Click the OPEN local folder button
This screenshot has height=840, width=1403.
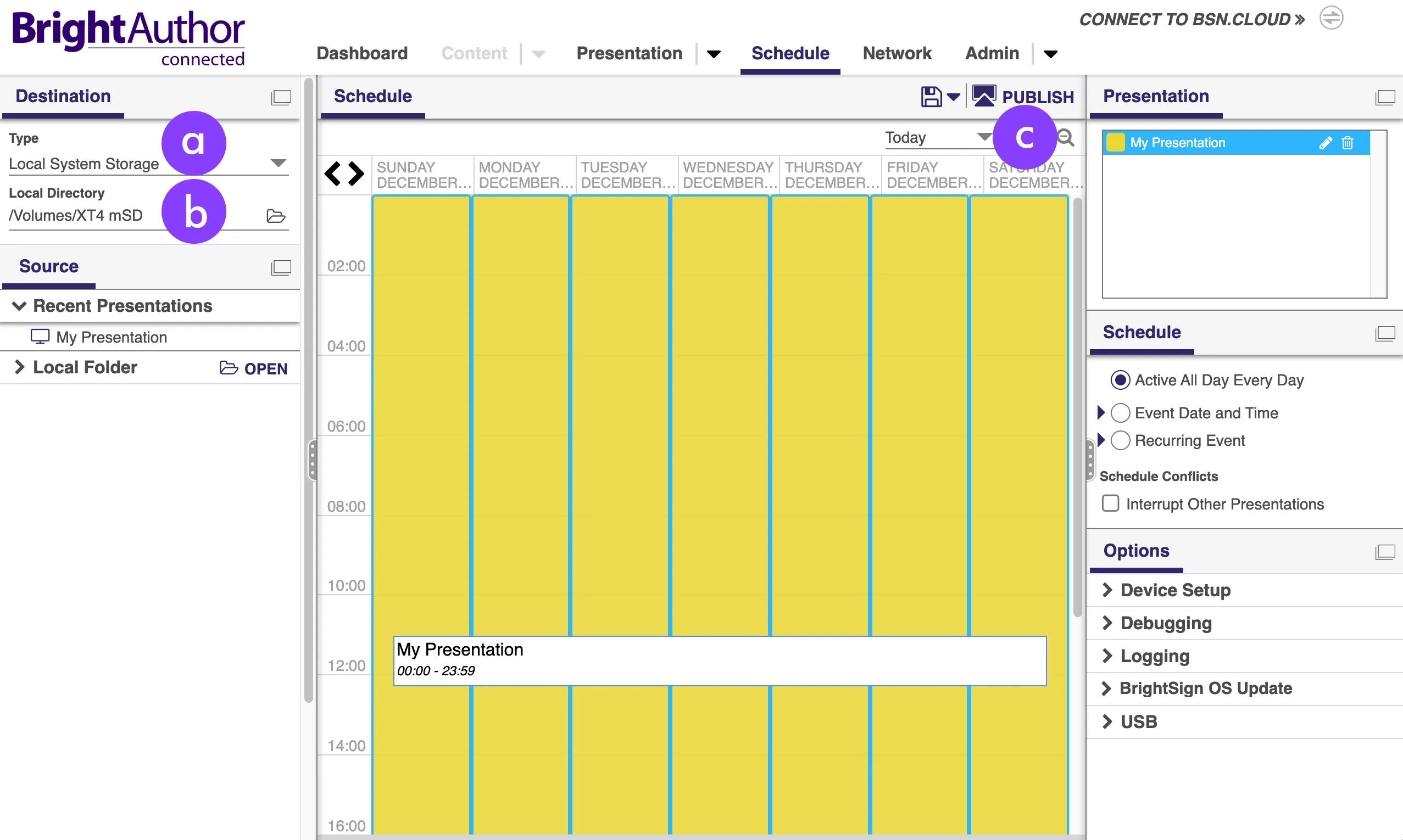point(253,368)
